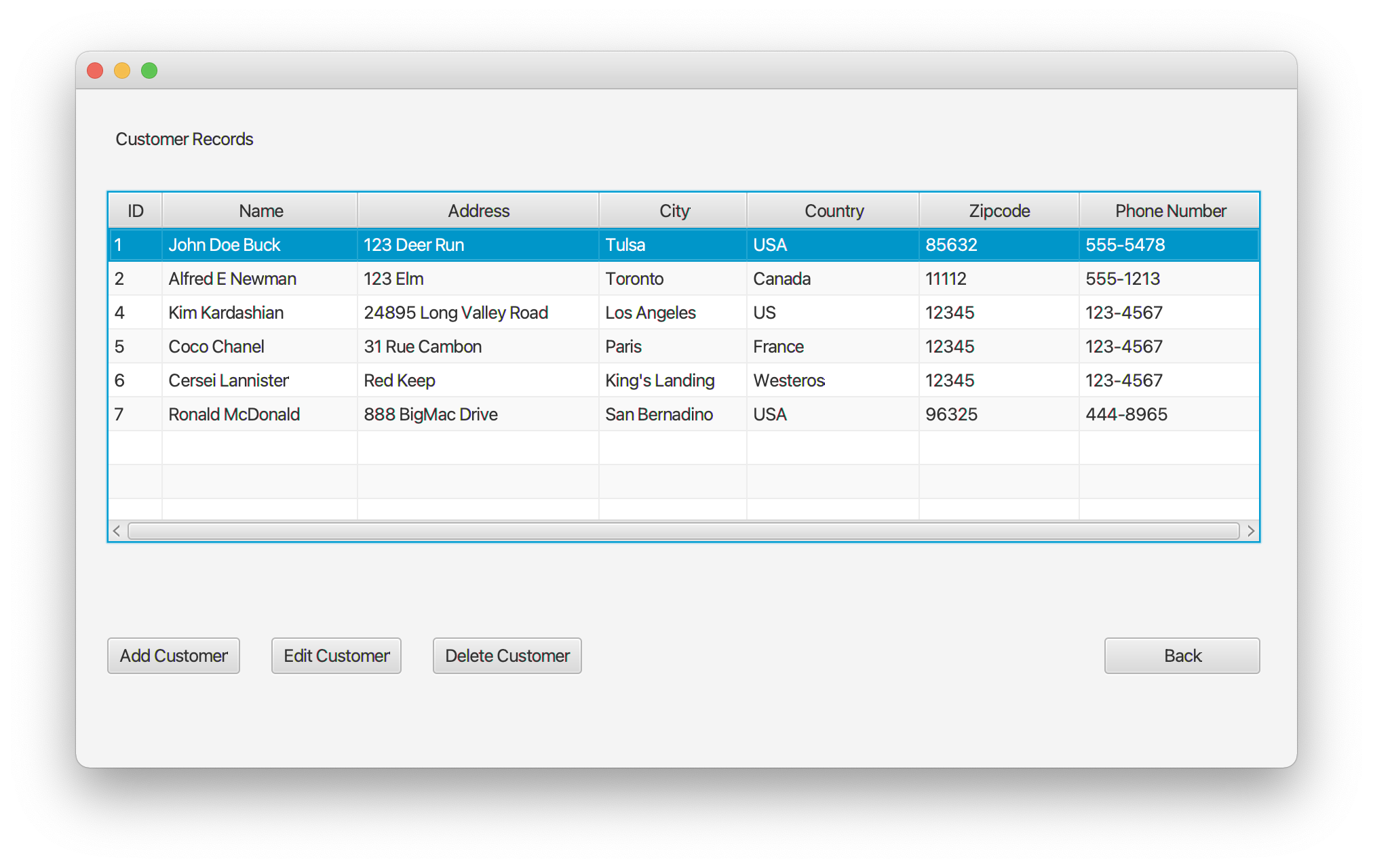Click the horizontal scrollbar thumb
The width and height of the screenshot is (1373, 868).
point(683,531)
